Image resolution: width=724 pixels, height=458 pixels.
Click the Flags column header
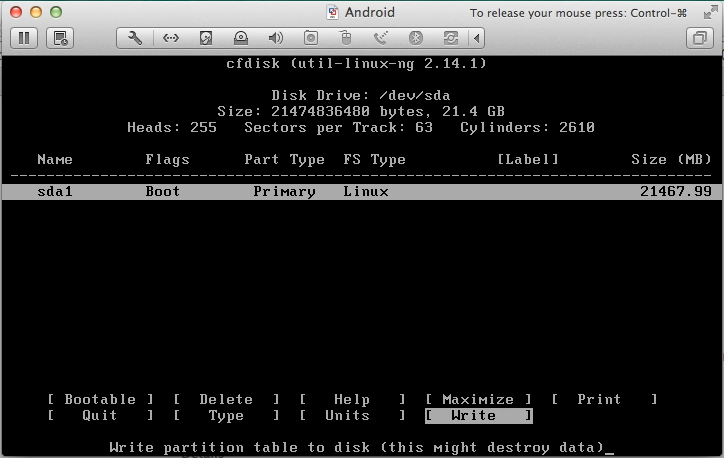click(167, 159)
